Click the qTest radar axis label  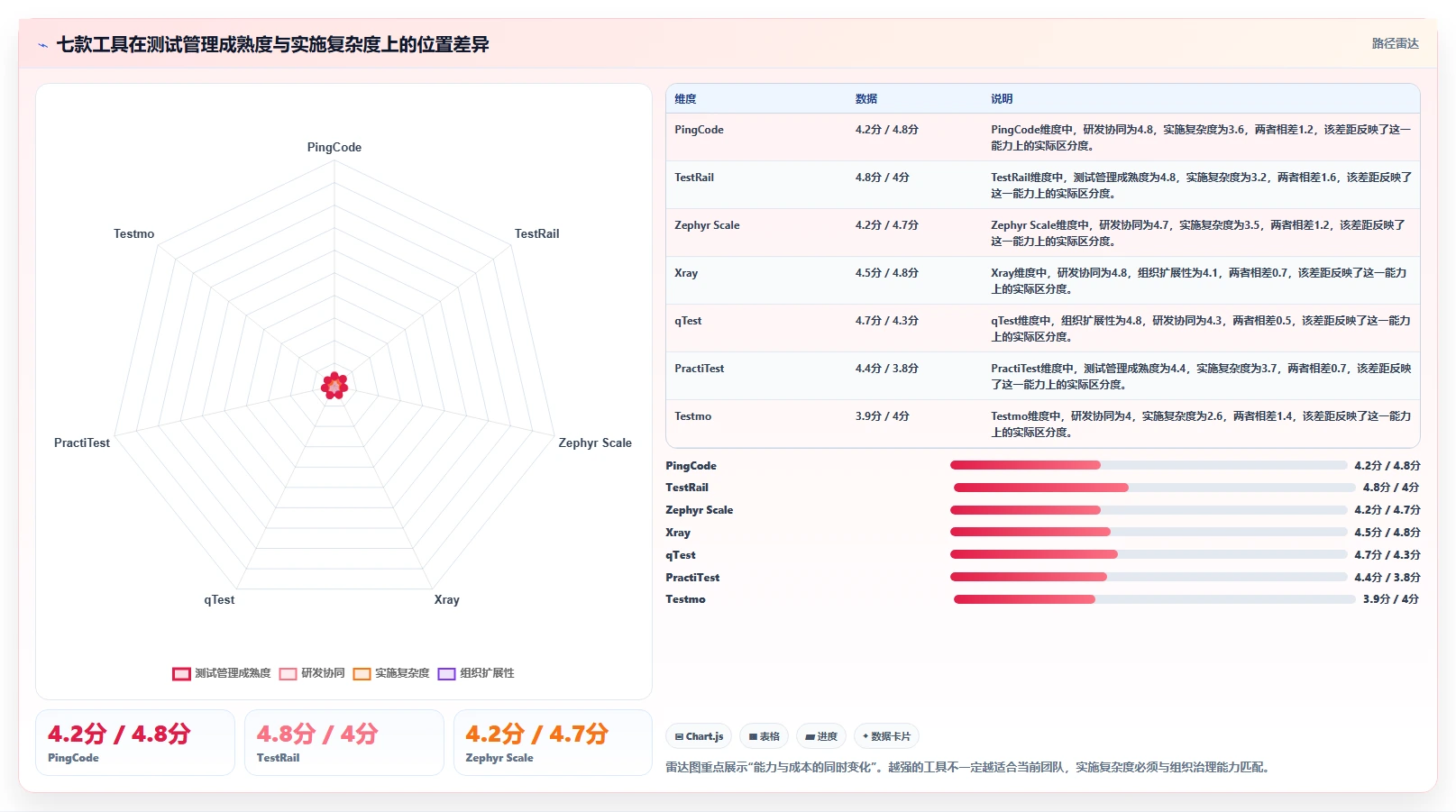(x=219, y=600)
